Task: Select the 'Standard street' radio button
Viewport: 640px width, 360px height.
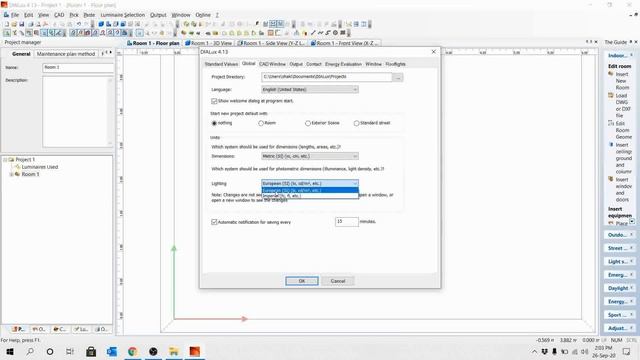Action: (356, 123)
